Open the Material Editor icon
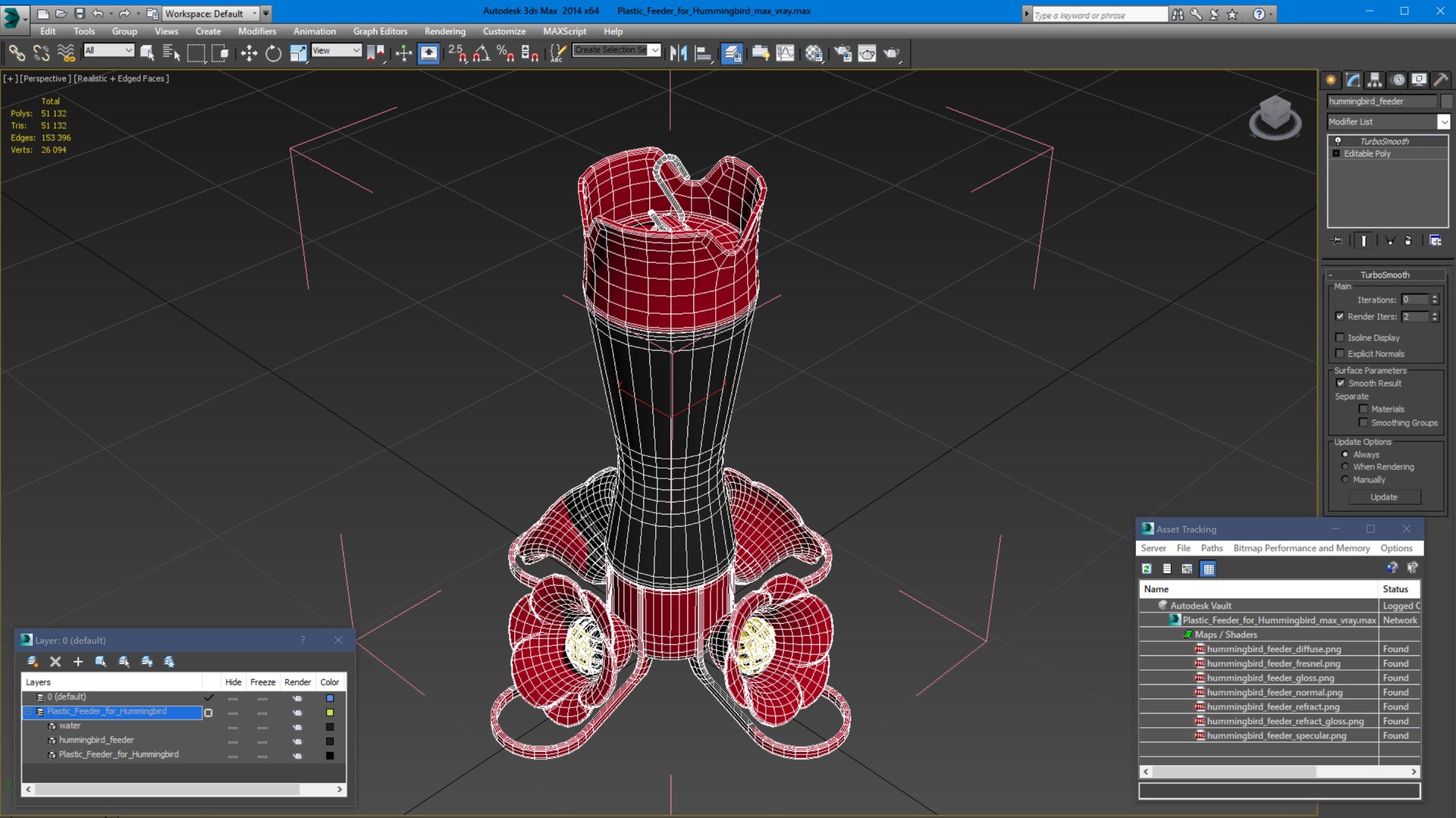This screenshot has height=818, width=1456. [814, 53]
